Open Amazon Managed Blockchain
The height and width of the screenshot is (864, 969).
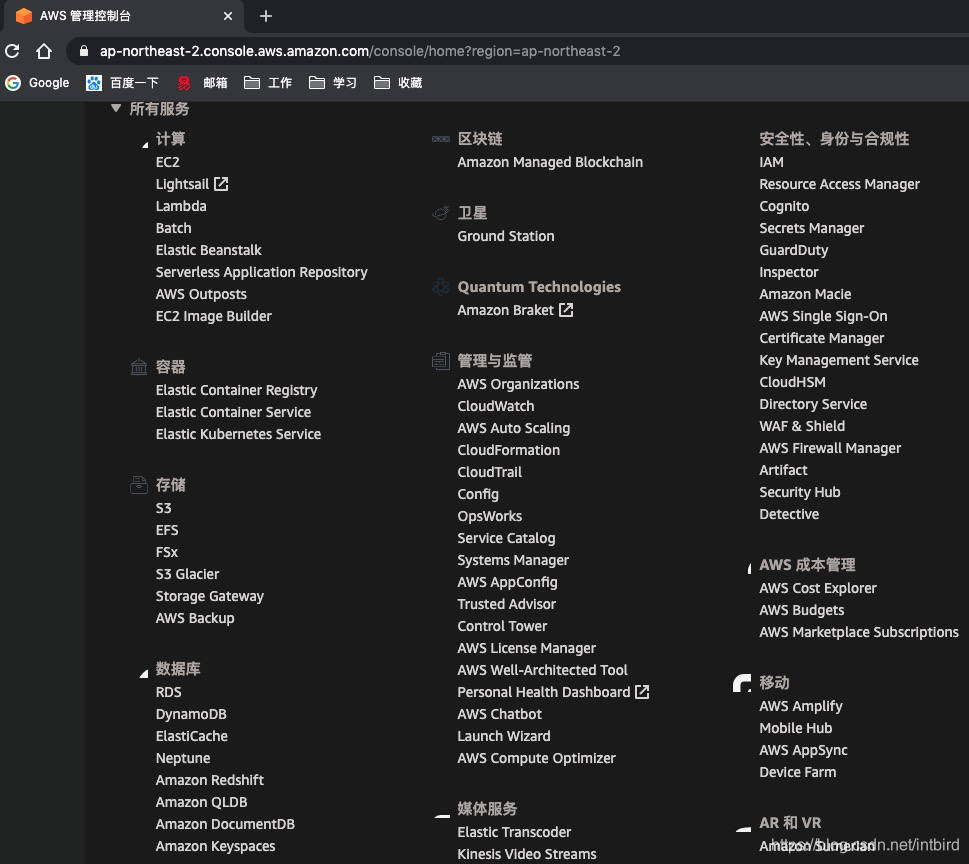(550, 162)
